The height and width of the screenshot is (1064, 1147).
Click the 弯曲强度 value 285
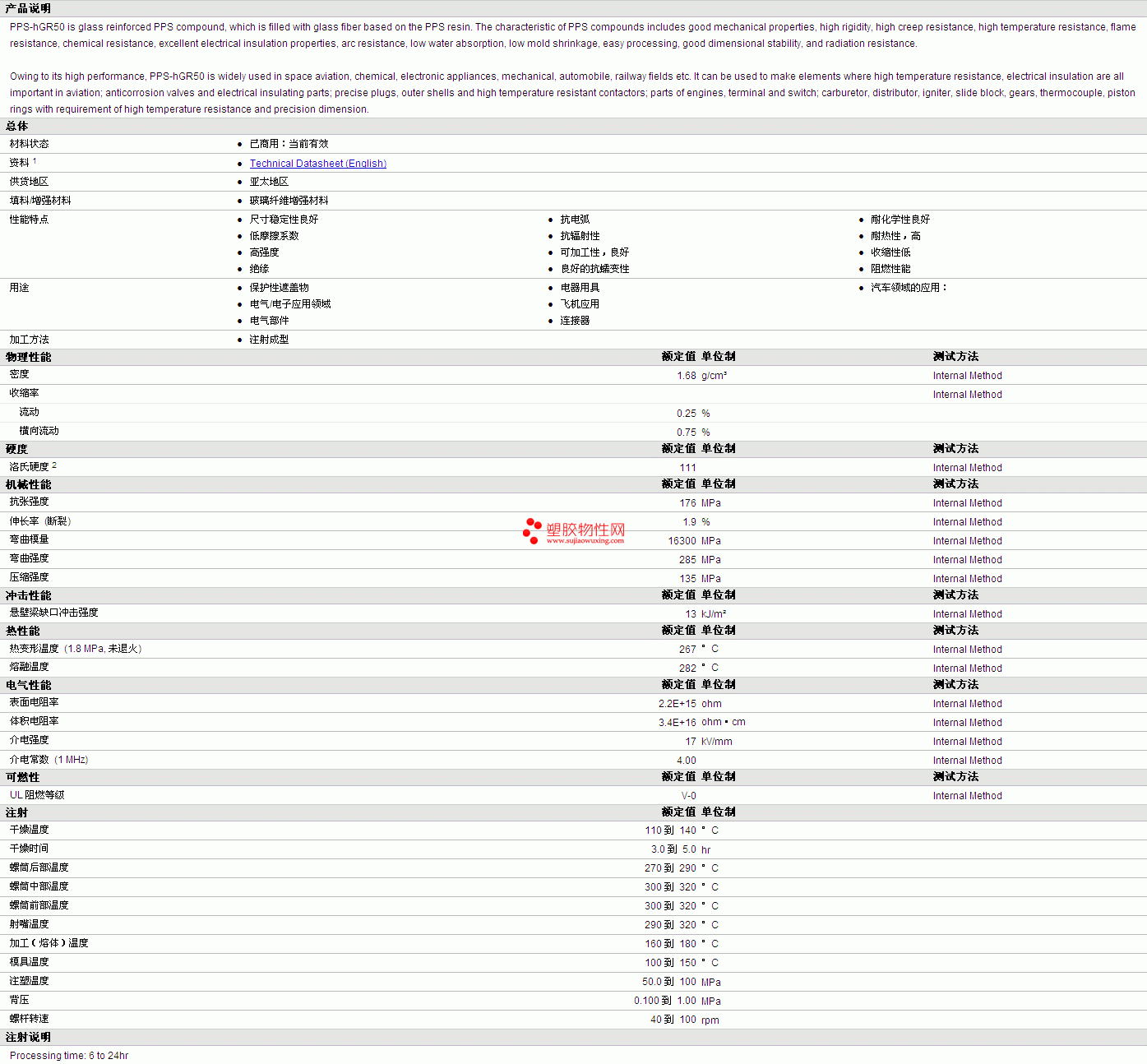coord(688,560)
